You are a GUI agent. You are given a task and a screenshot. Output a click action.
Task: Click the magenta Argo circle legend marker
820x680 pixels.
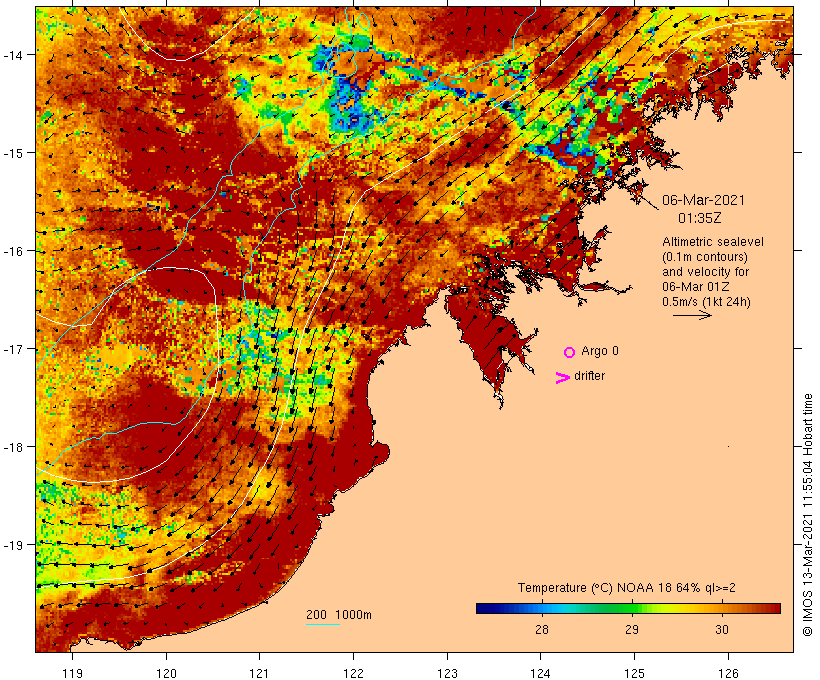point(570,353)
